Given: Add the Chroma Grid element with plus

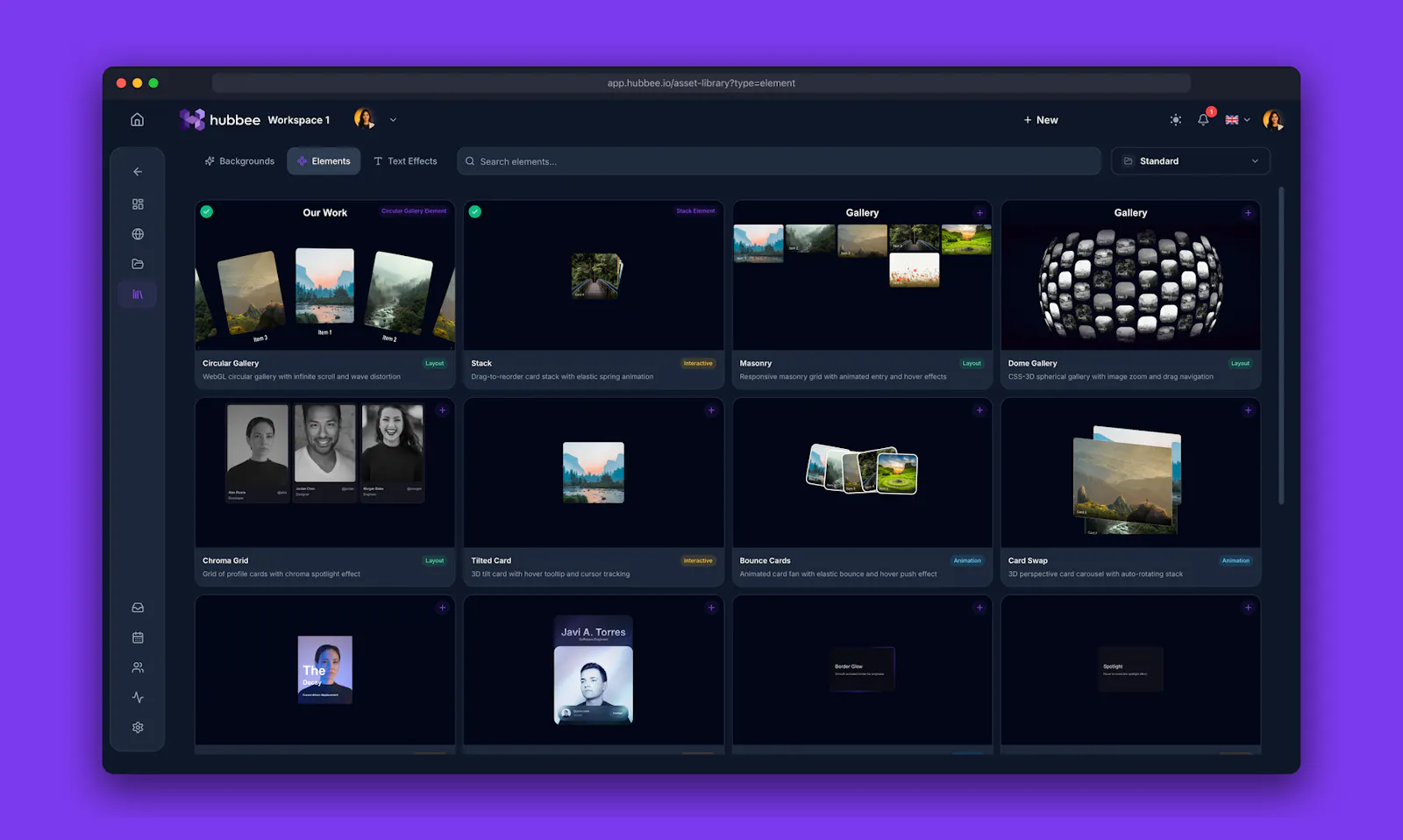Looking at the screenshot, I should click(x=442, y=410).
